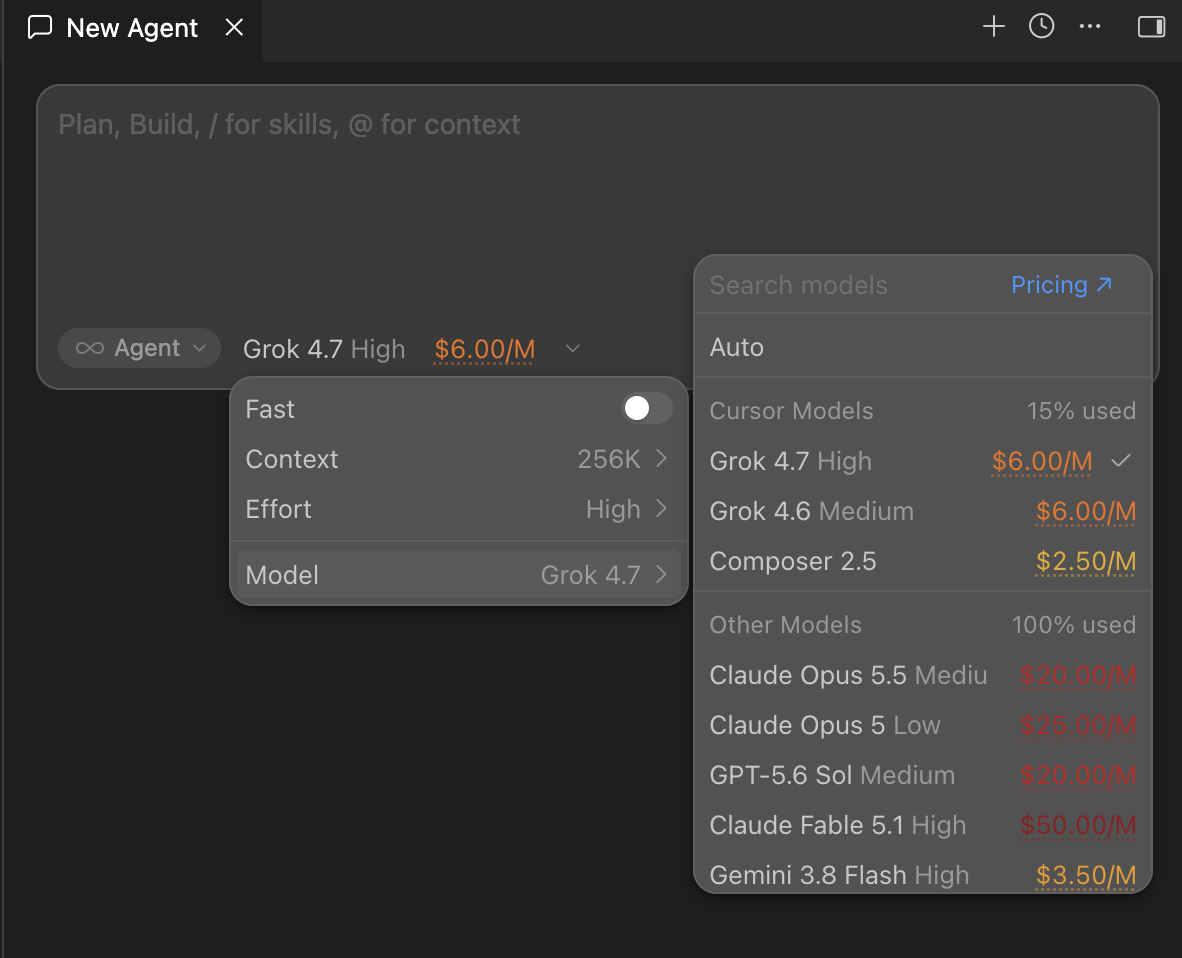
Task: Click the infinity icon in Agent mode pill
Action: coord(90,348)
